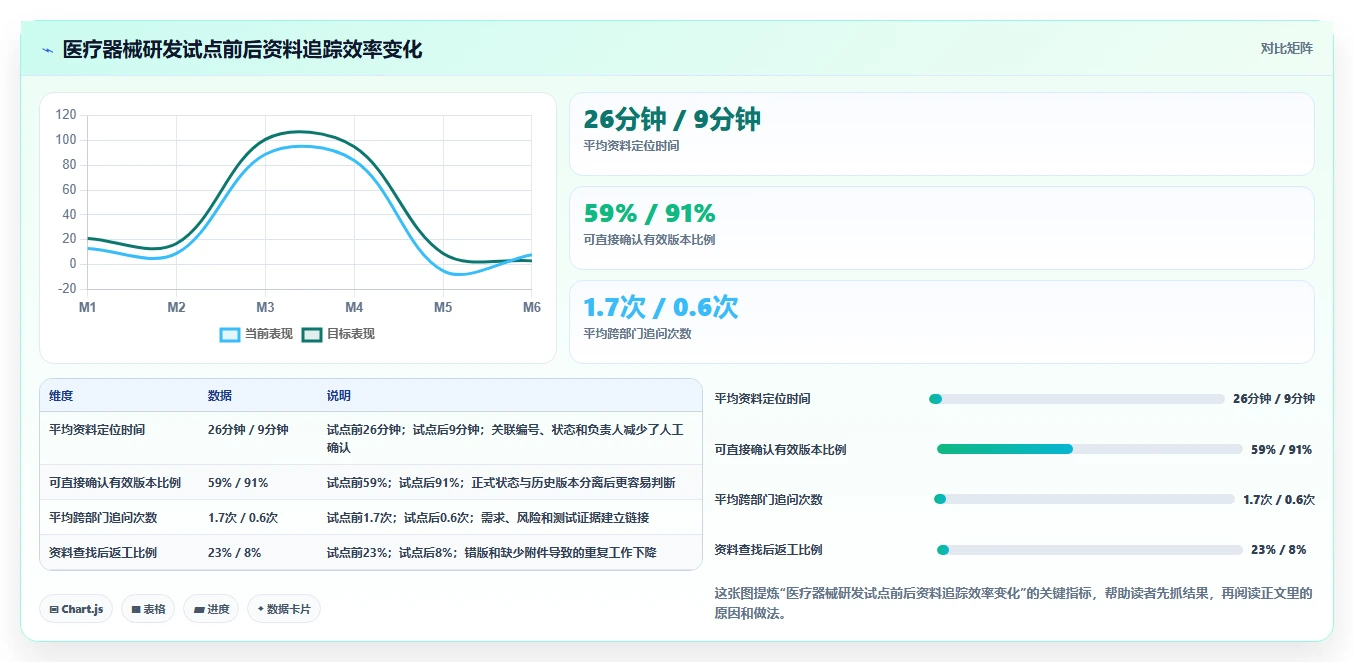
Task: Toggle the 当前表现 legend swatch
Action: coord(230,334)
